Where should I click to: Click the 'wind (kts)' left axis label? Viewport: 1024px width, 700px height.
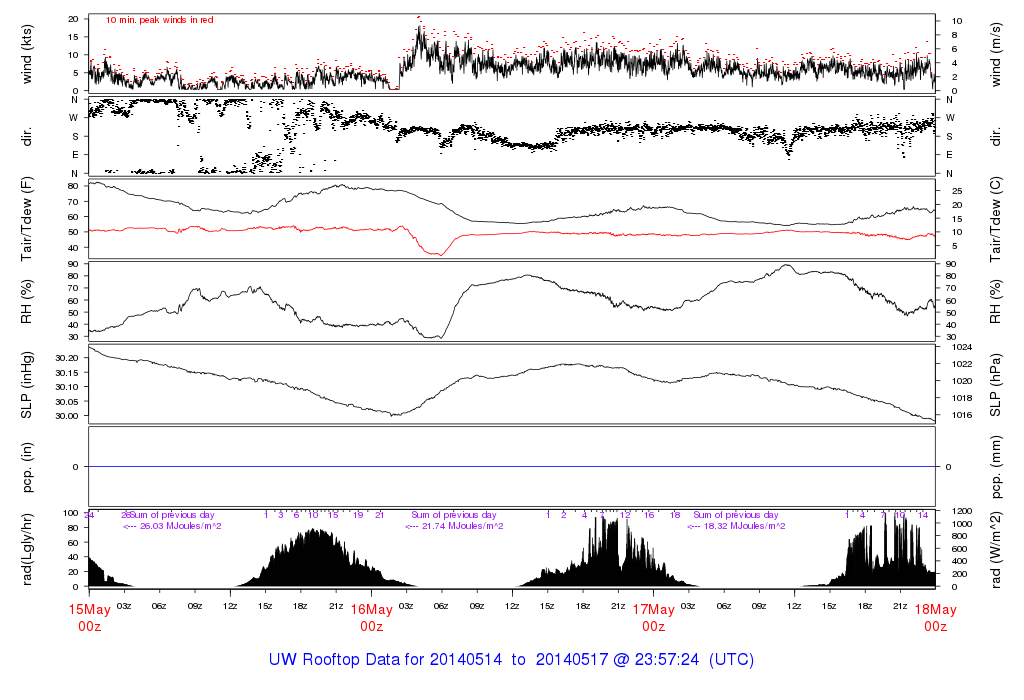tap(27, 54)
